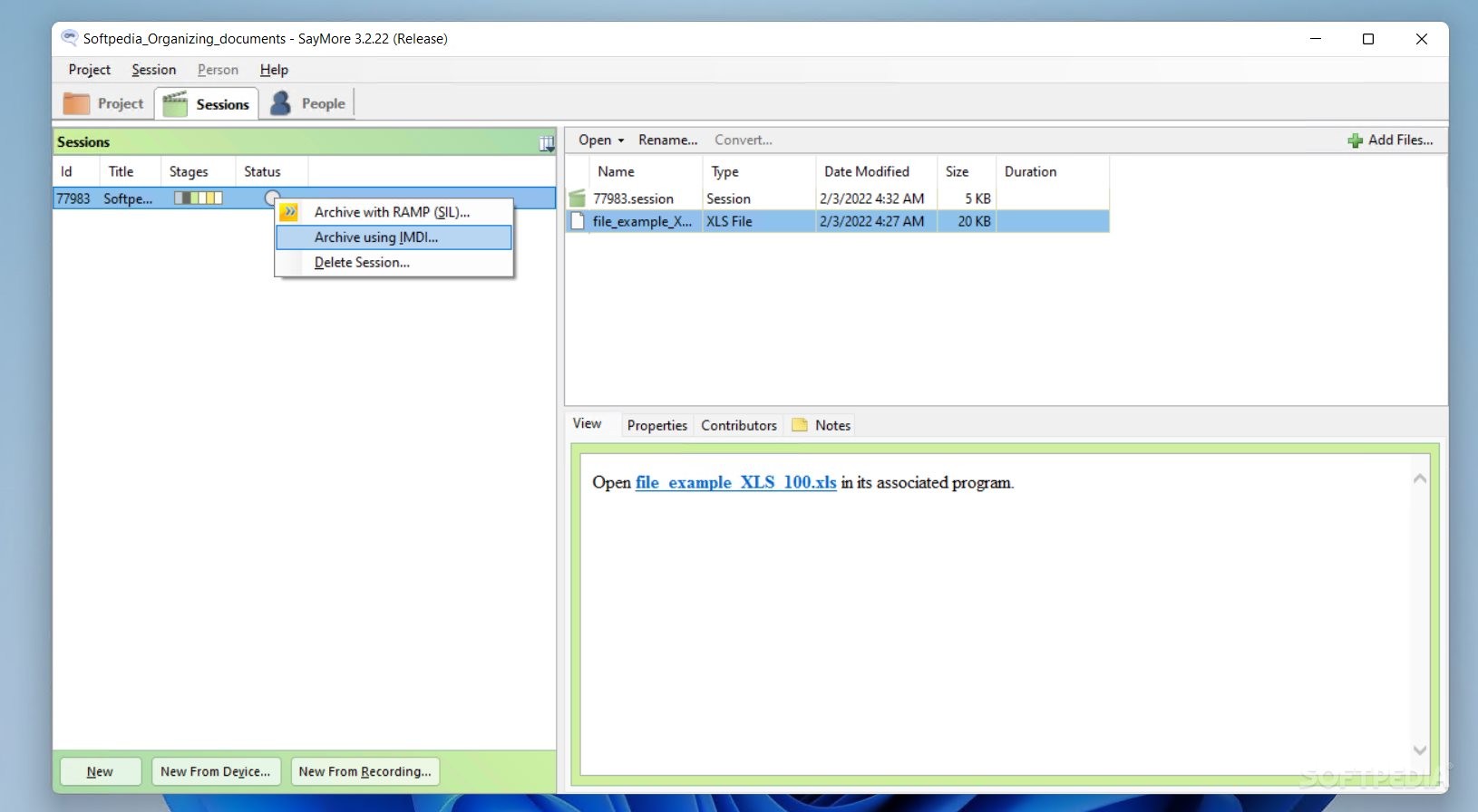Open the Project menu
1478x812 pixels.
coord(89,70)
